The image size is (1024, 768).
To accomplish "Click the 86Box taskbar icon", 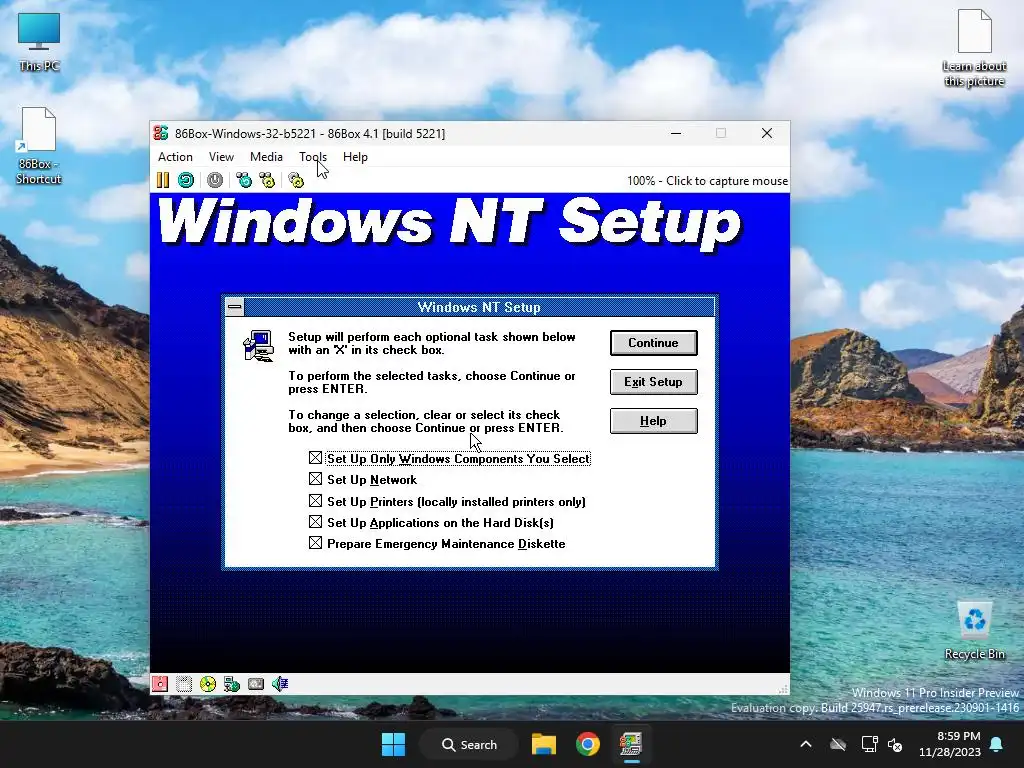I will point(631,744).
